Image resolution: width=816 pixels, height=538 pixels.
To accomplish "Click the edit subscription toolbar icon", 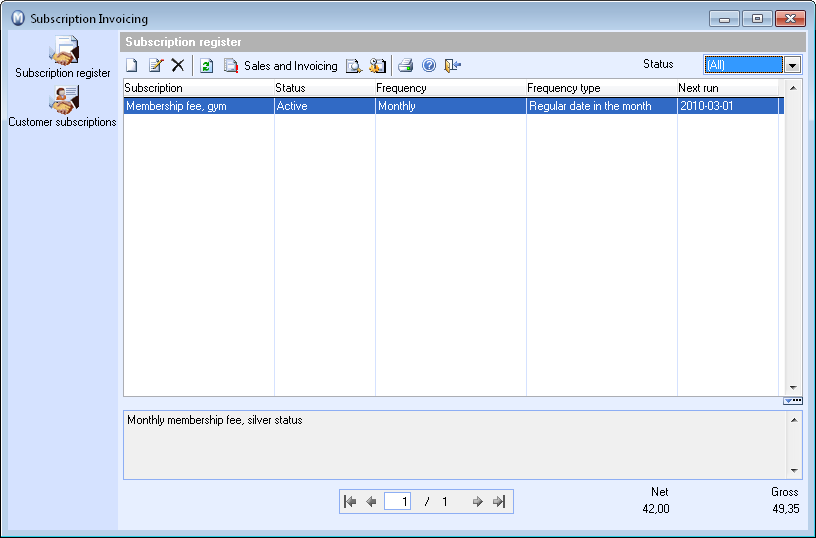I will [x=155, y=66].
